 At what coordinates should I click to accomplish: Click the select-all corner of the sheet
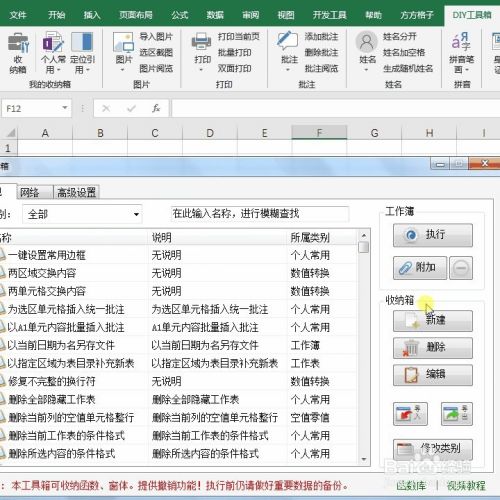(x=9, y=133)
